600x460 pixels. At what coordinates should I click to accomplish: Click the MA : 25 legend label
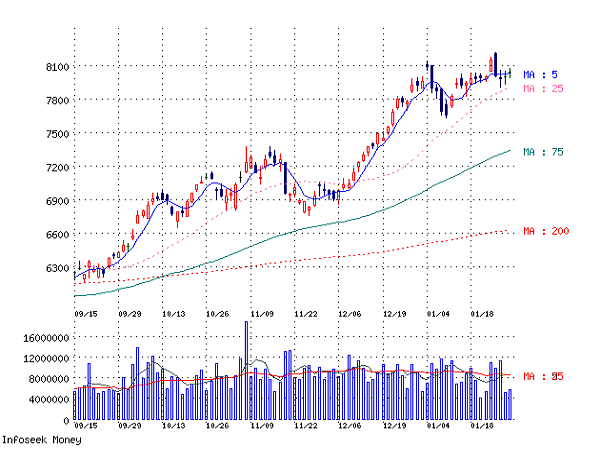pos(543,88)
